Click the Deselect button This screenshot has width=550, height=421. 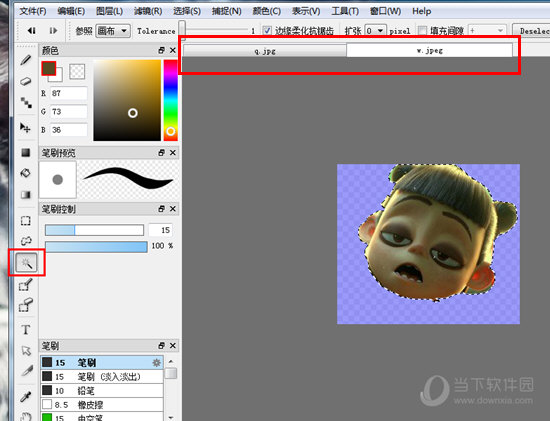pos(531,31)
